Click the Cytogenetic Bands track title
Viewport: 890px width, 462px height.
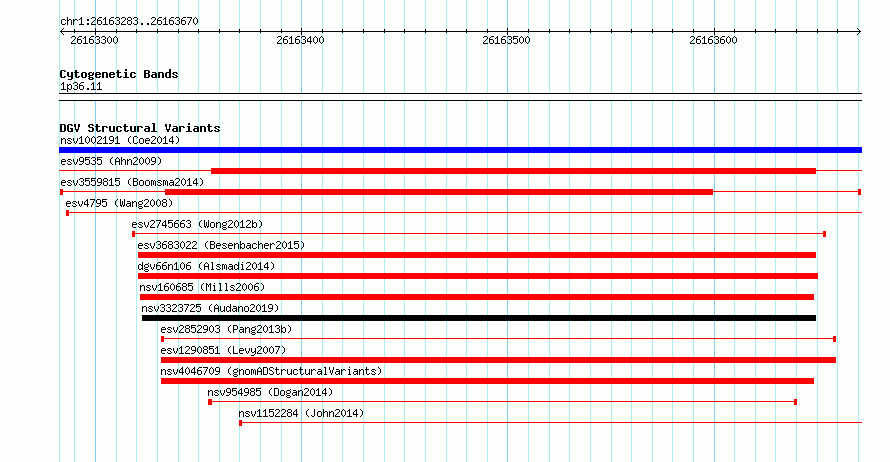(119, 74)
